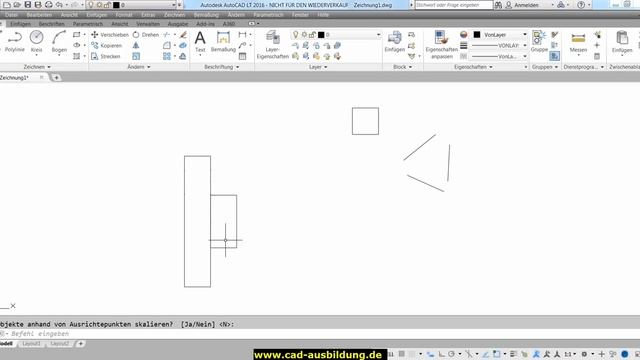The width and height of the screenshot is (640, 360).
Task: Click the mirror tool in Ändern panel
Action: [136, 45]
